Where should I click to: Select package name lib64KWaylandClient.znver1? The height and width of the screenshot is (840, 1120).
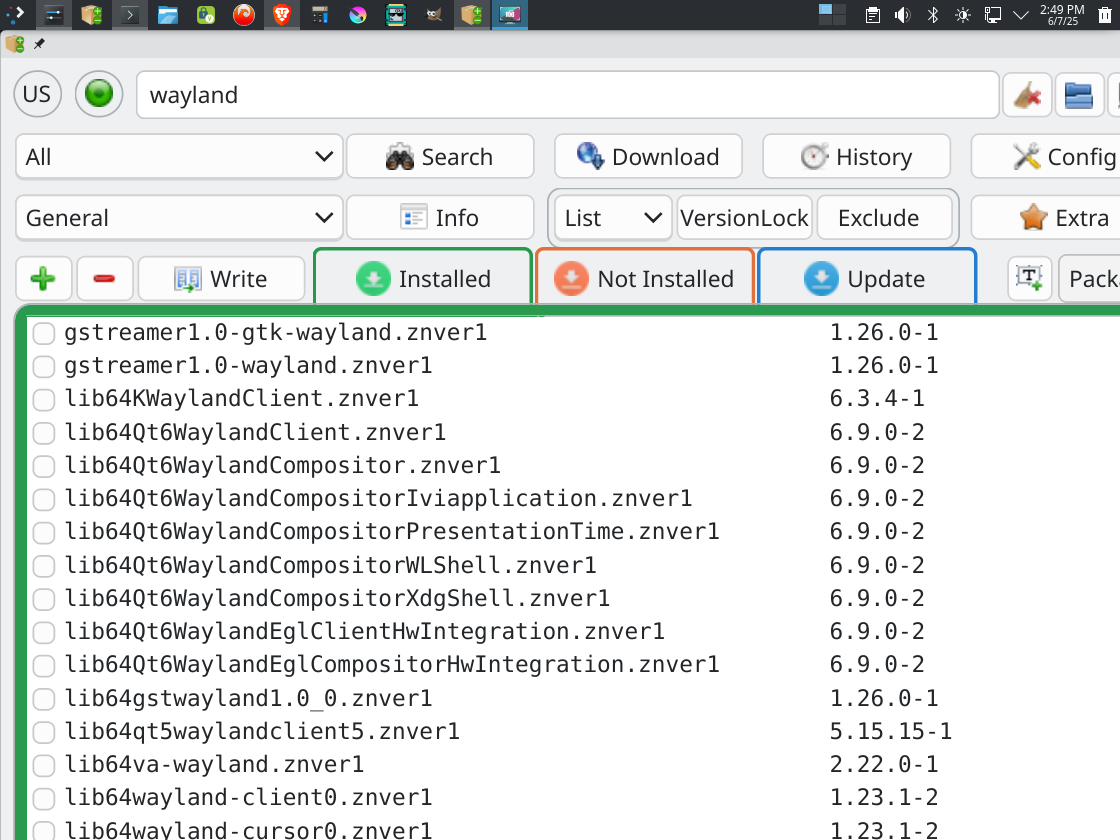click(x=241, y=399)
